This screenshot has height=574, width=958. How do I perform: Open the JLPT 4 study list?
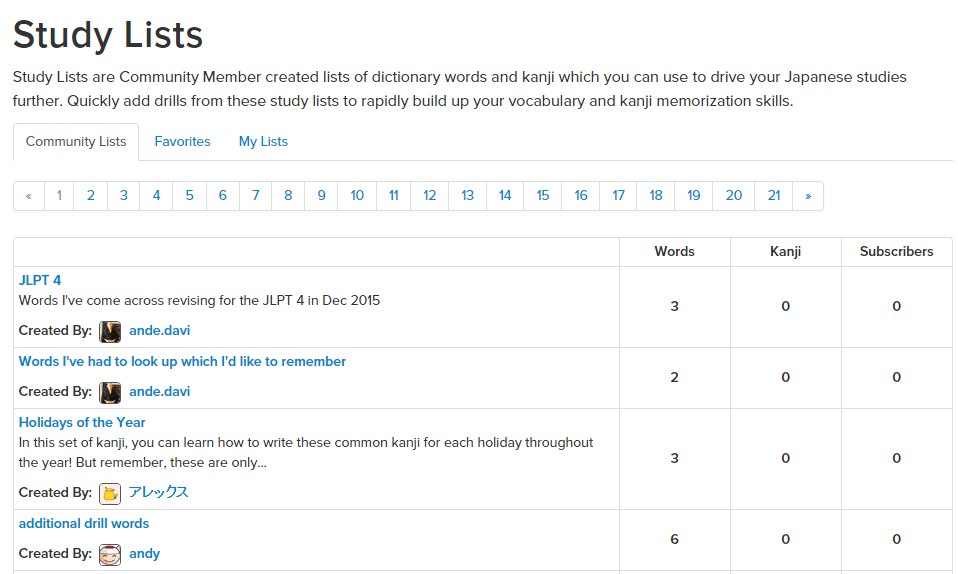tap(40, 281)
